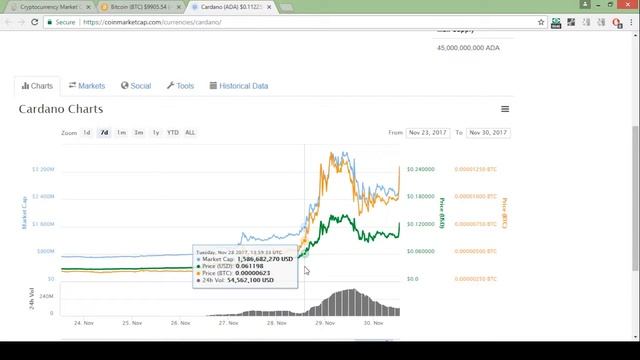Reload the page with the refresh icon
The height and width of the screenshot is (360, 640).
(x=35, y=22)
